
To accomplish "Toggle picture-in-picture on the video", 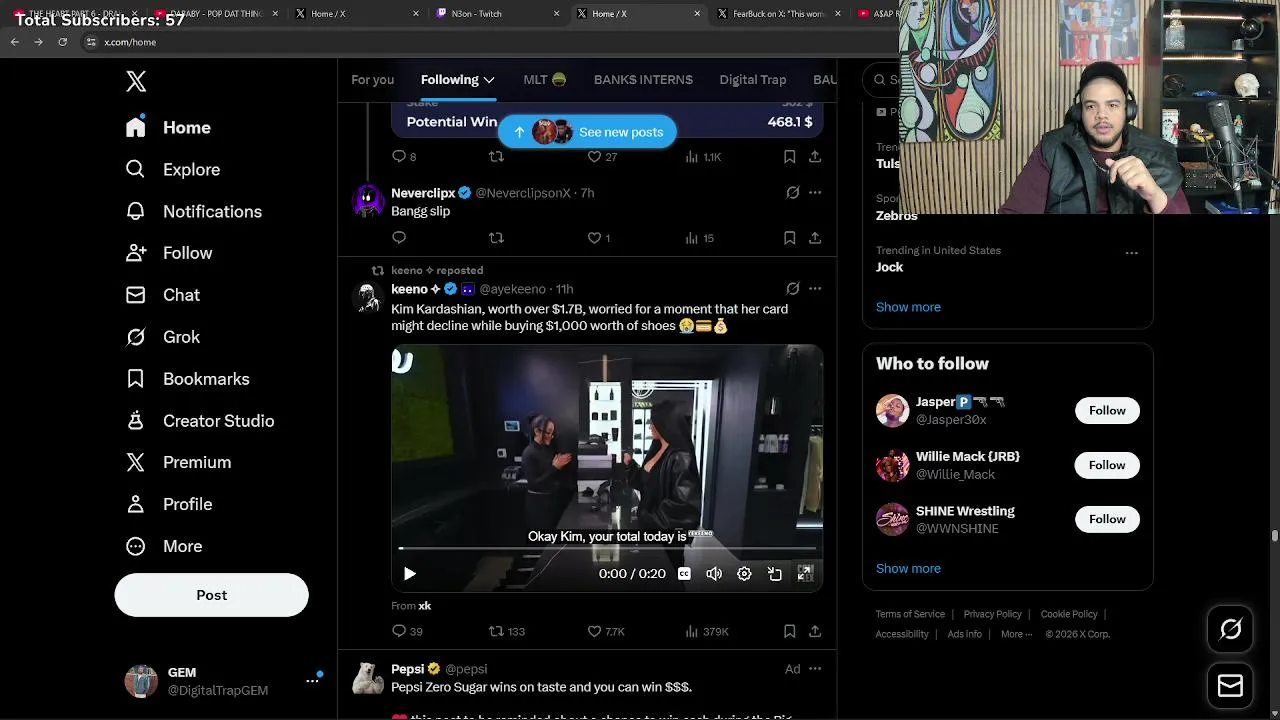I will (x=774, y=574).
